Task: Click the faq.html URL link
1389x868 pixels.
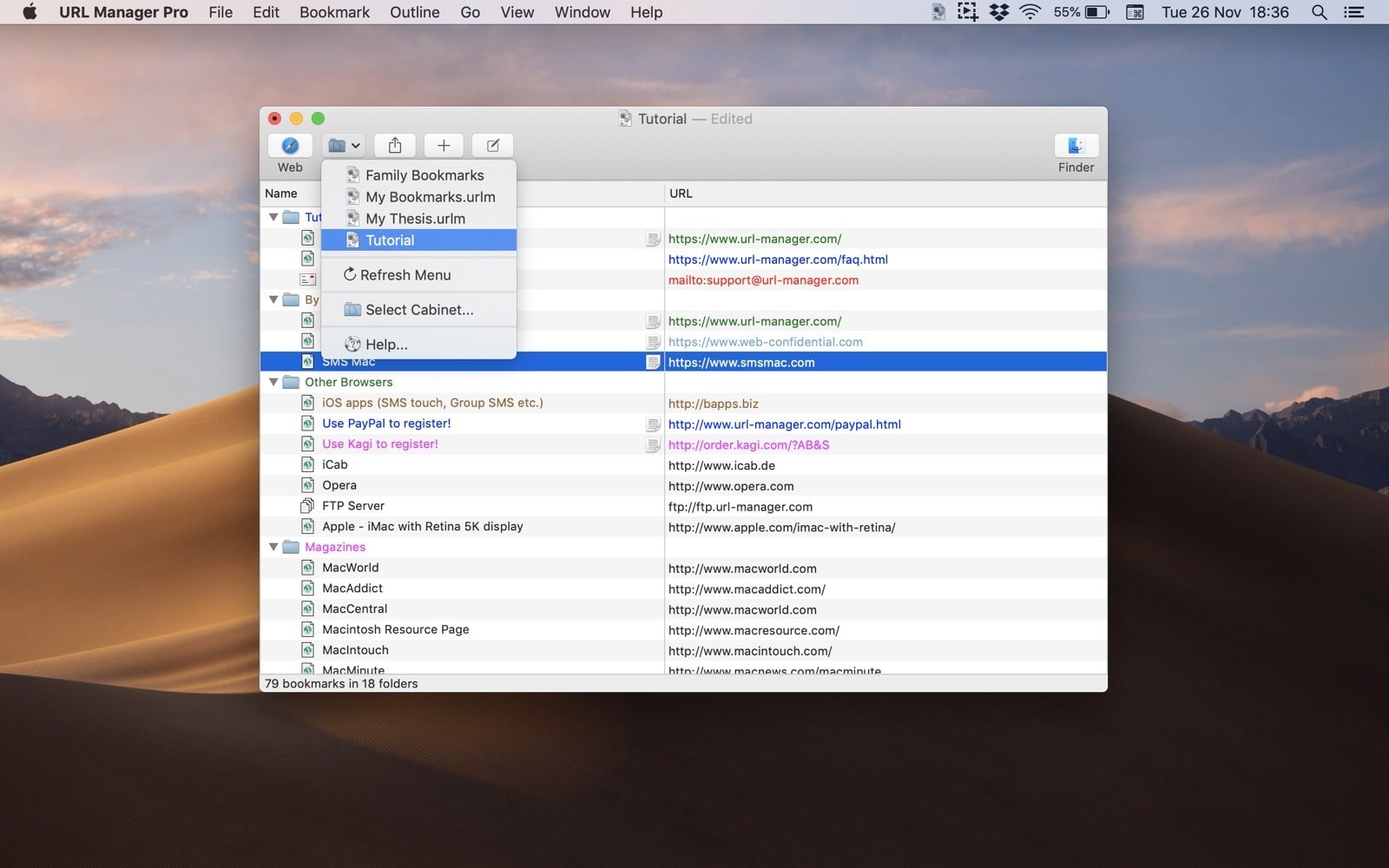Action: (777, 260)
